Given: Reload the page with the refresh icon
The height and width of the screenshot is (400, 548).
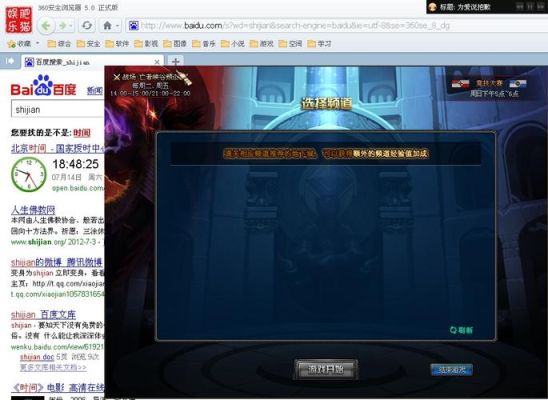Looking at the screenshot, I should click(87, 26).
